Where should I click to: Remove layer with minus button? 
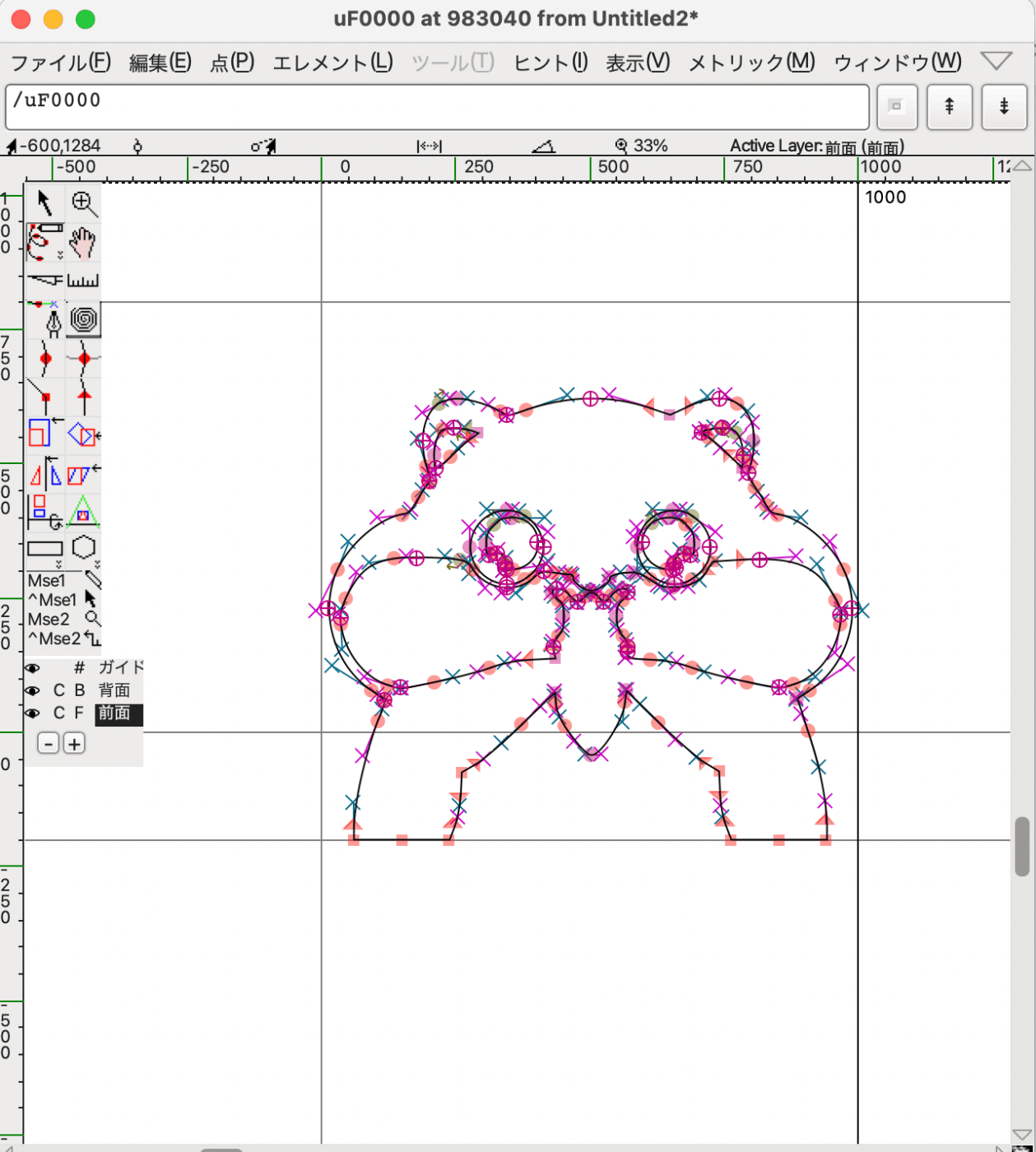coord(49,744)
